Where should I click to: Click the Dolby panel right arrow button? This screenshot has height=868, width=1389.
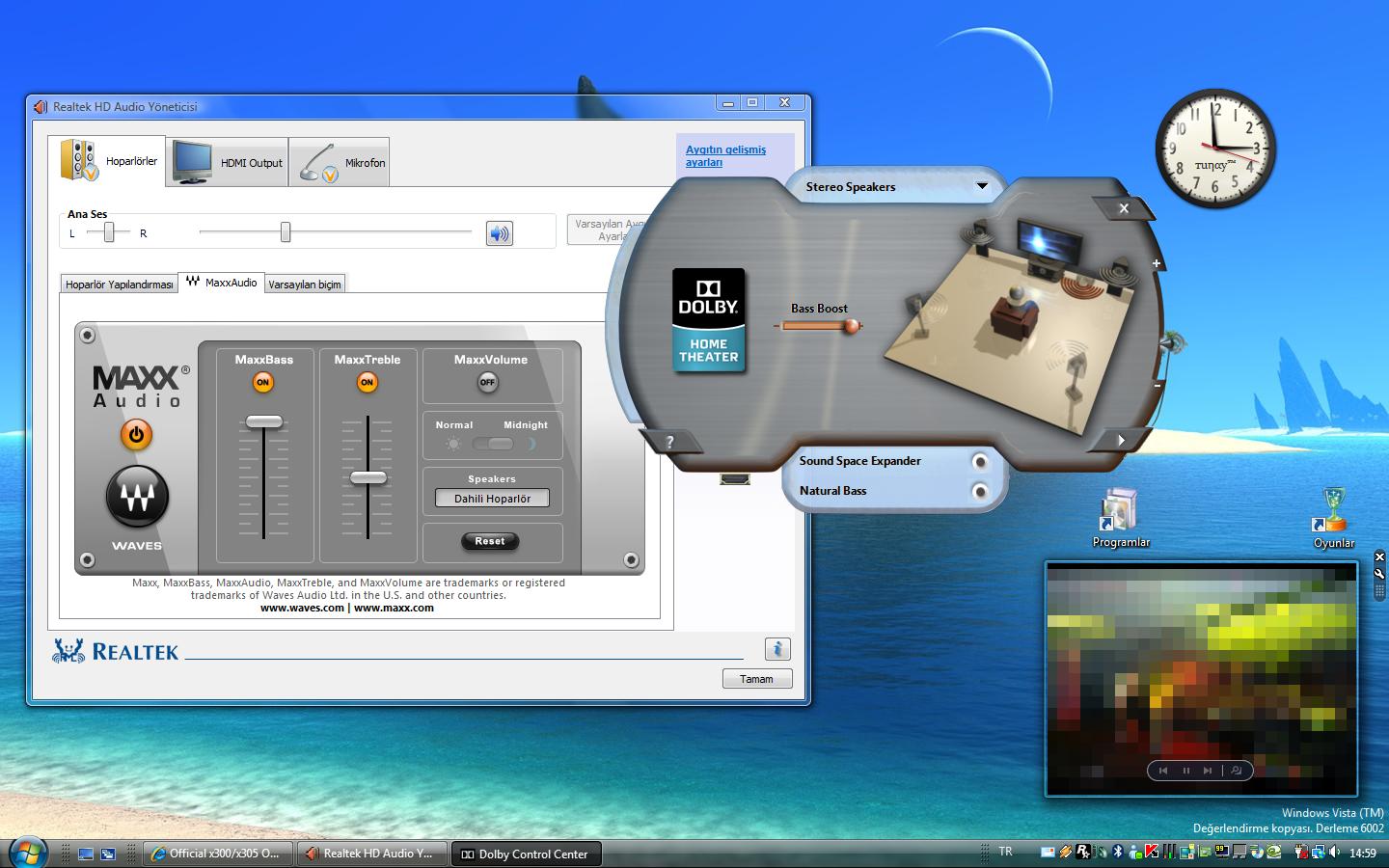click(x=1120, y=440)
